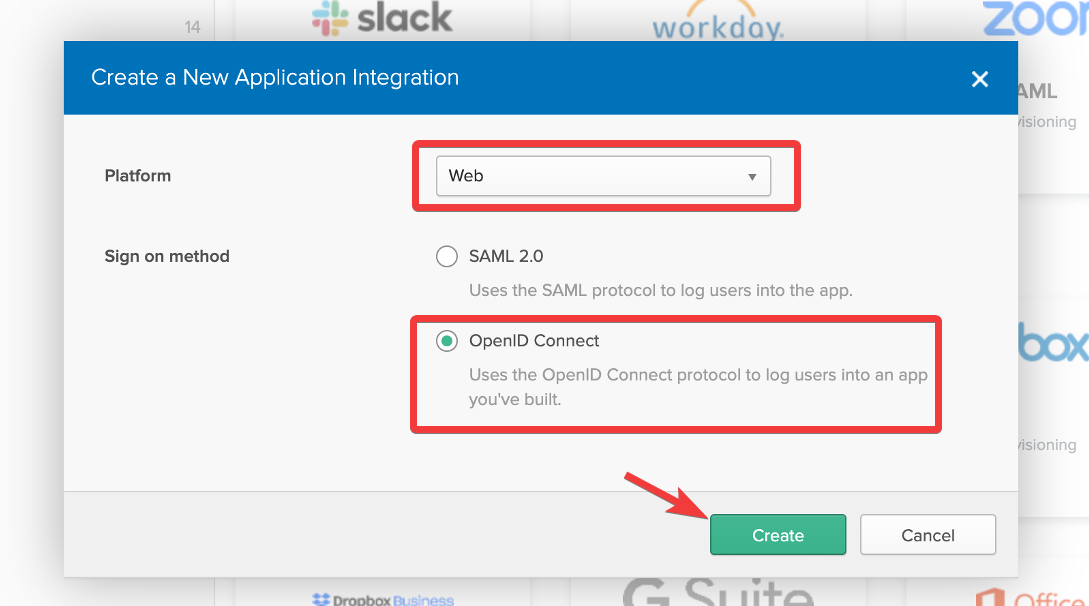
Task: Open the Platform dropdown
Action: 603,176
